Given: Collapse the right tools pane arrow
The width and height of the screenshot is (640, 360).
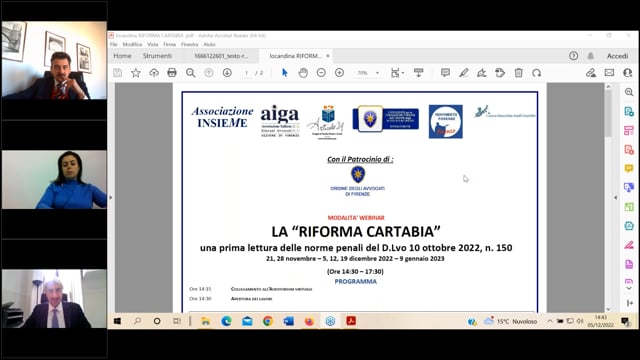Looking at the screenshot, I should (616, 198).
